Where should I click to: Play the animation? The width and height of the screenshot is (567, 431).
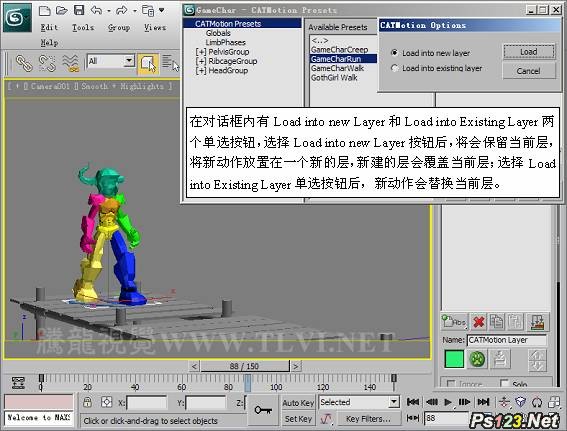coord(448,402)
